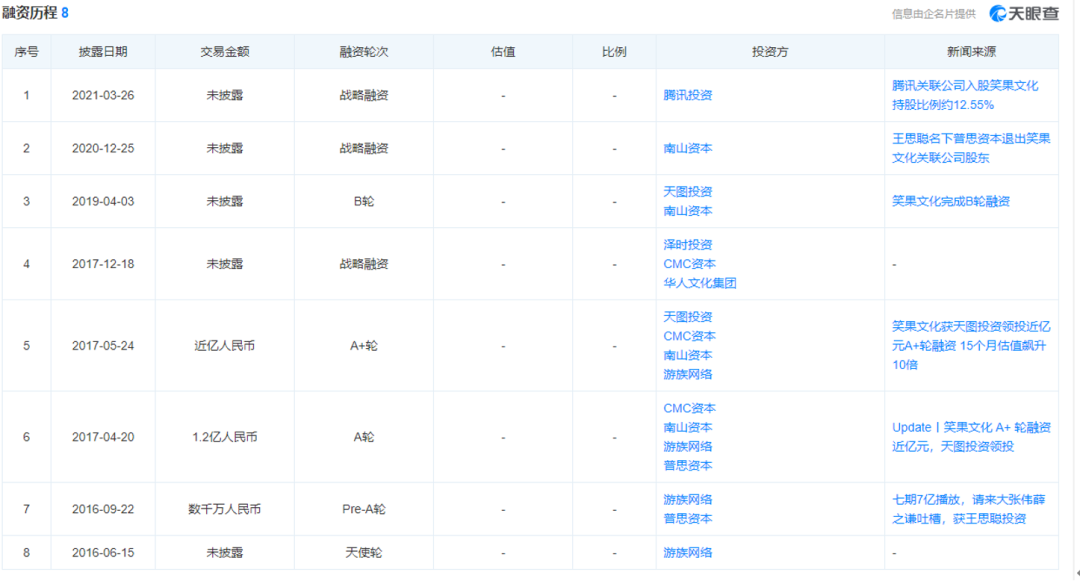
Task: Click the 新闻来源 column header
Action: (x=971, y=52)
